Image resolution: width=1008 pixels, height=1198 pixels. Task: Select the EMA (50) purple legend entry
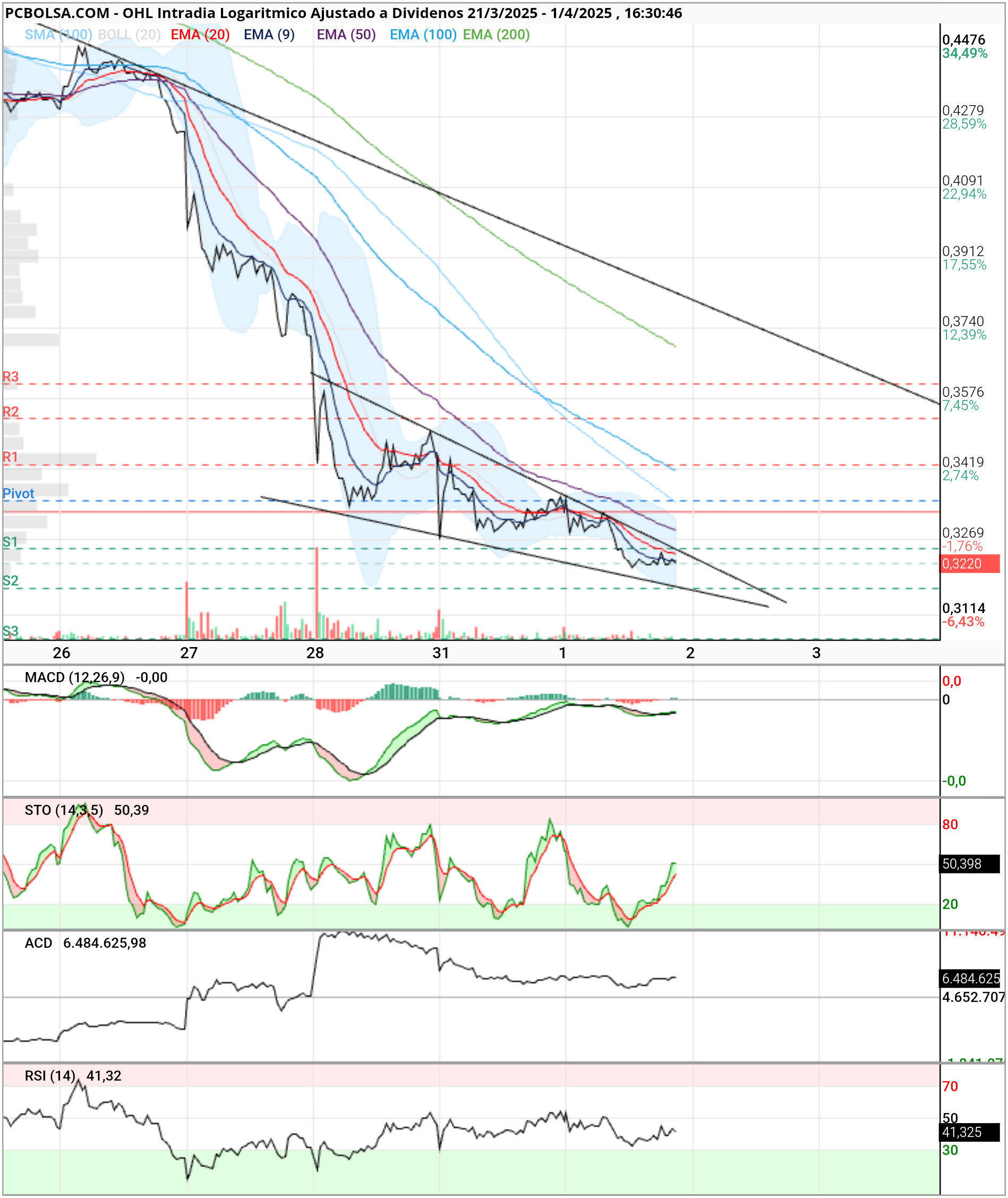[x=346, y=35]
